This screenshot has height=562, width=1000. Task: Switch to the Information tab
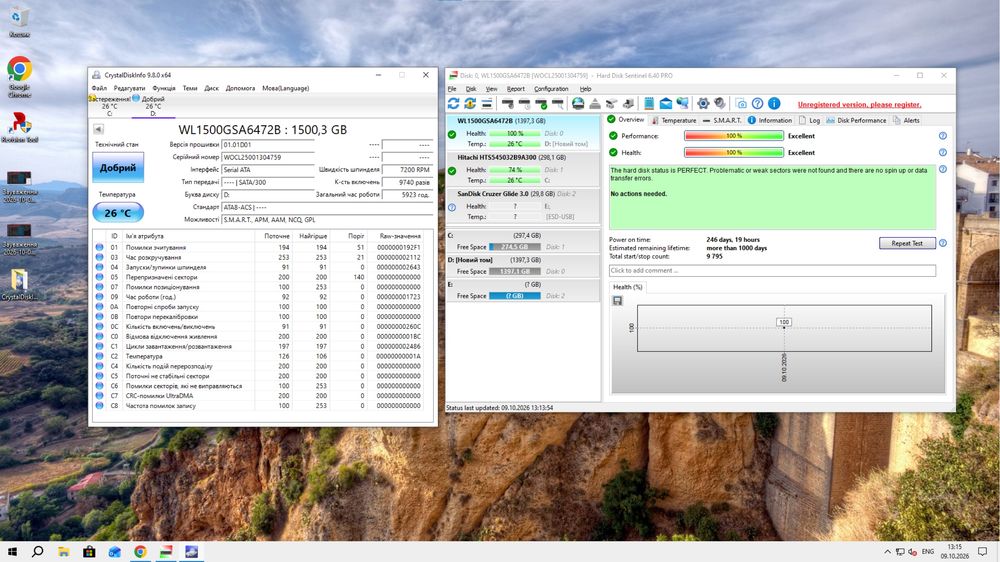pyautogui.click(x=770, y=120)
